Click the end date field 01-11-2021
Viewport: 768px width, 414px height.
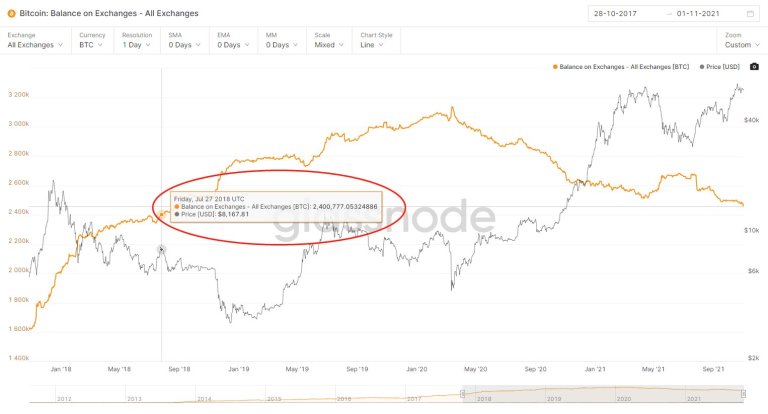tap(698, 14)
